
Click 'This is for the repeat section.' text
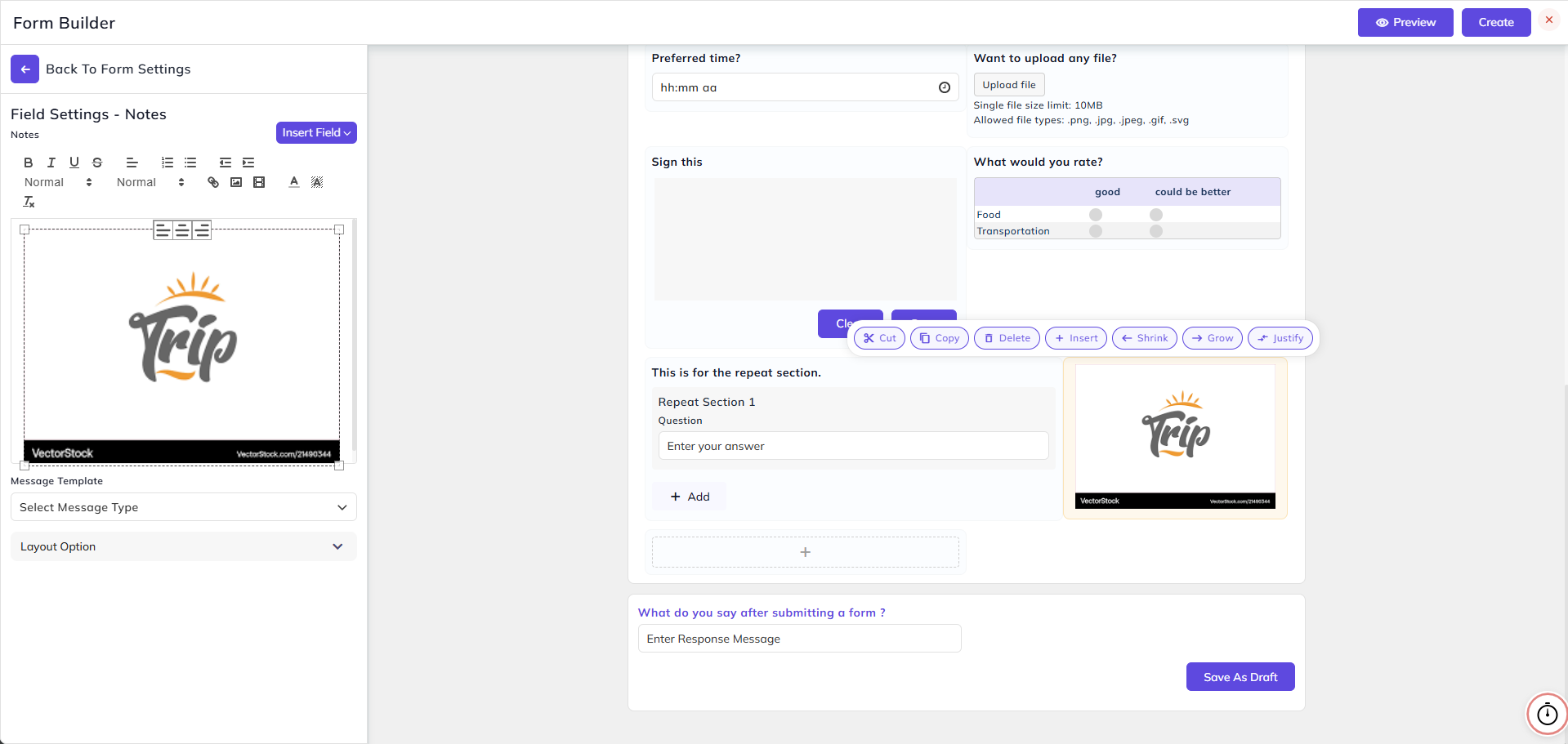click(736, 373)
